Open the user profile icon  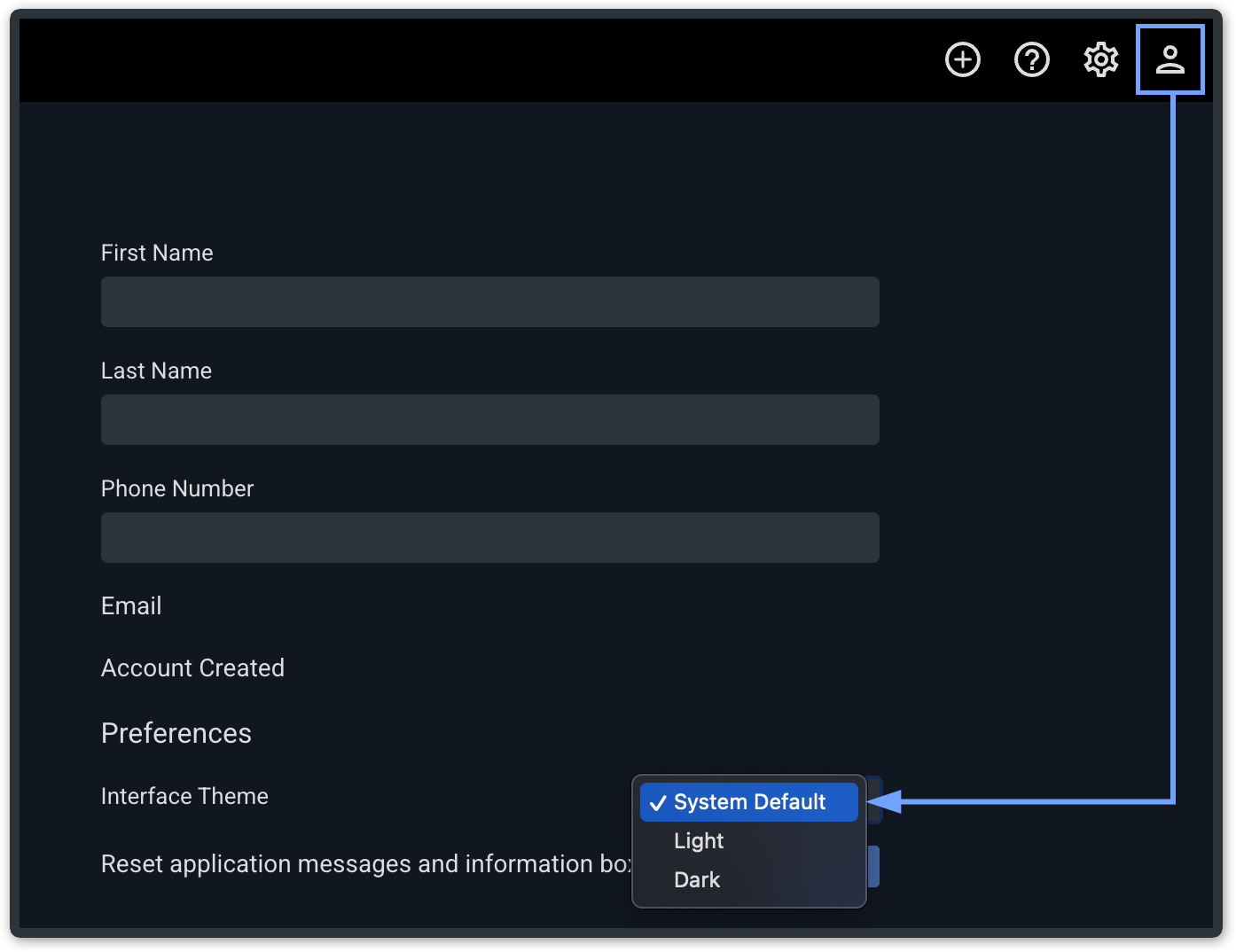click(1170, 60)
